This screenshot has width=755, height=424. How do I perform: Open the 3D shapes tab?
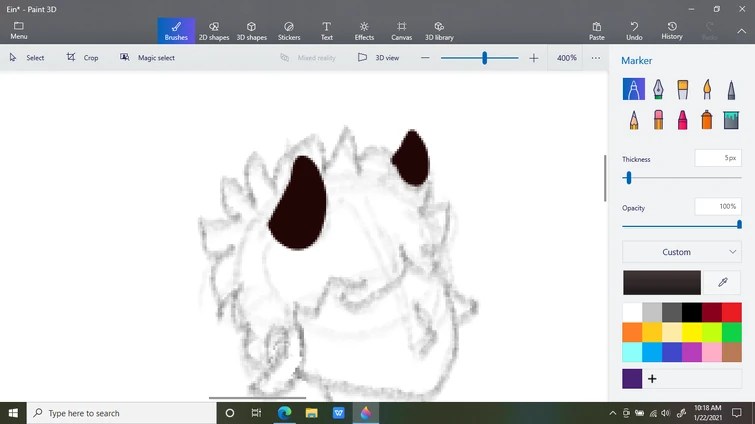pos(251,30)
